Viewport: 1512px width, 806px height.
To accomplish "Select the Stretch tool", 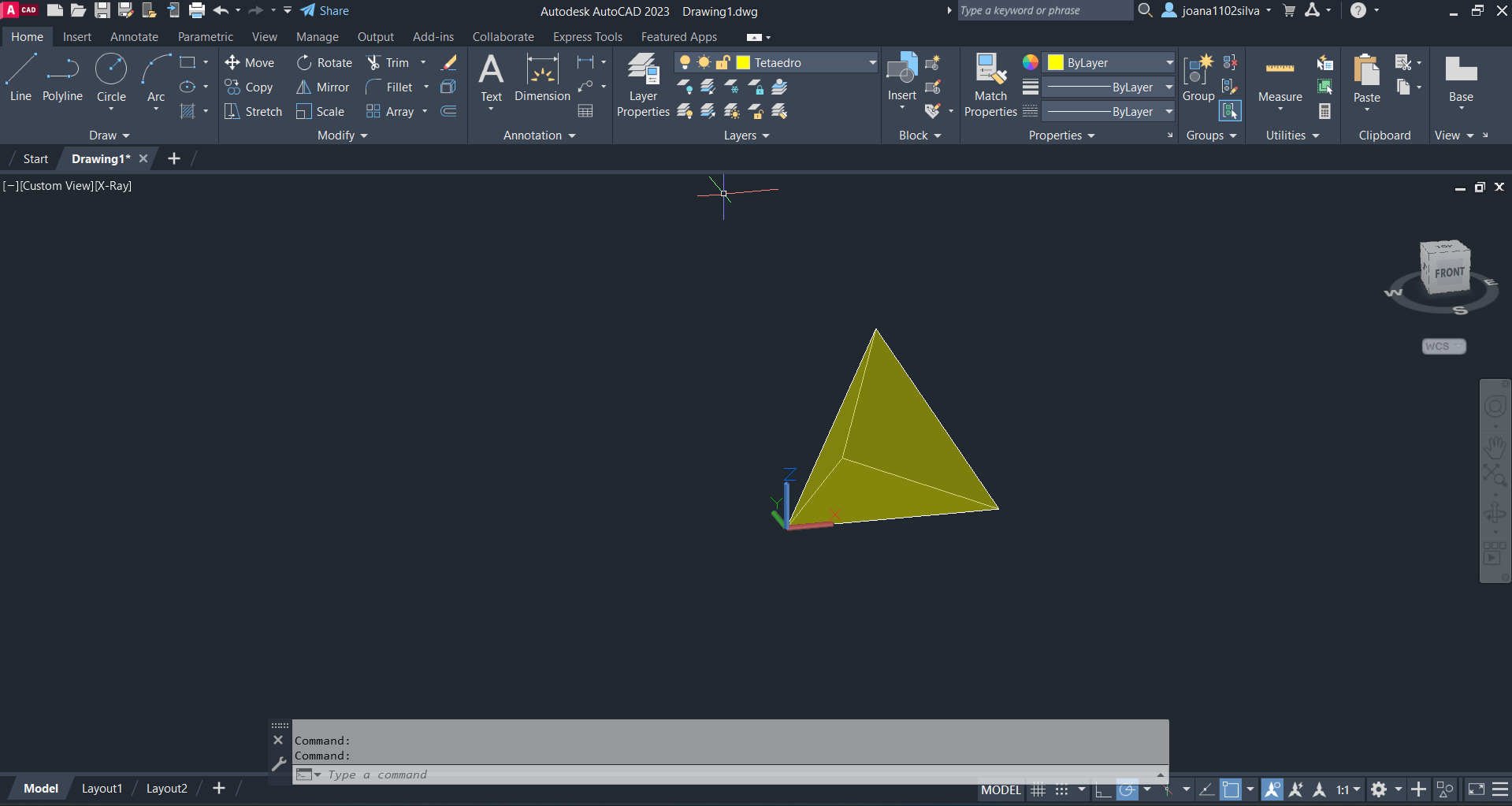I will [253, 111].
